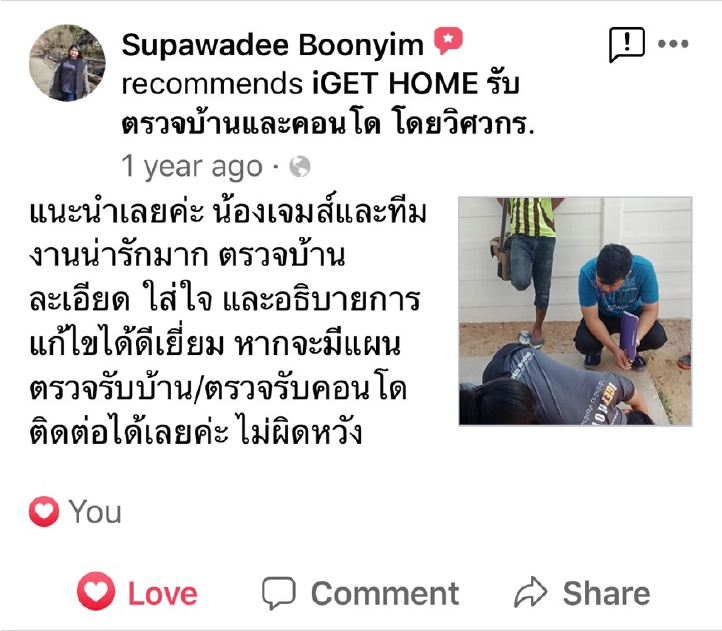Click the love reaction heart icon beside You

(x=44, y=511)
